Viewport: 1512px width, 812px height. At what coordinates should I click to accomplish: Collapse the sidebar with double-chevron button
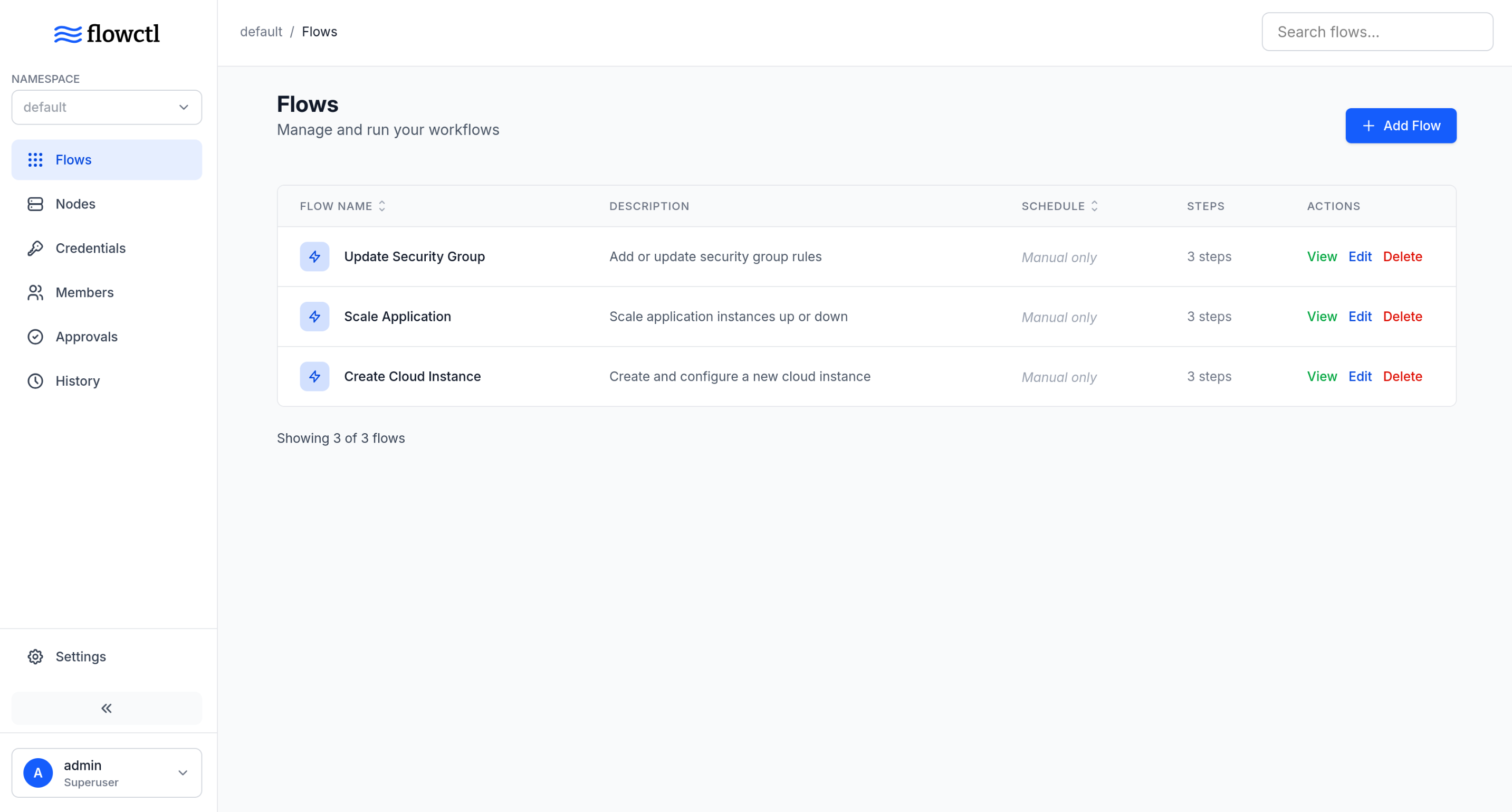tap(106, 708)
